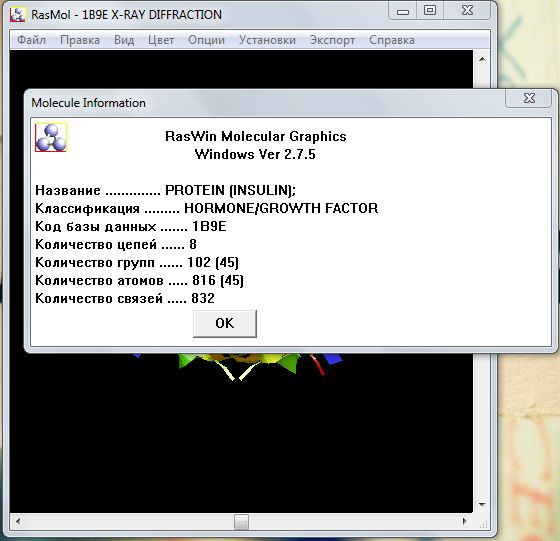Minimize the RasMol window

pos(402,11)
